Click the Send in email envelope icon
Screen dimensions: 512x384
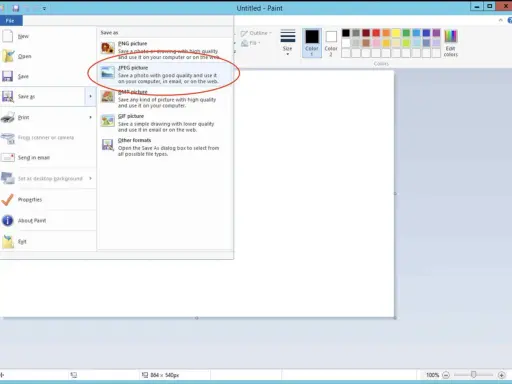tap(8, 157)
